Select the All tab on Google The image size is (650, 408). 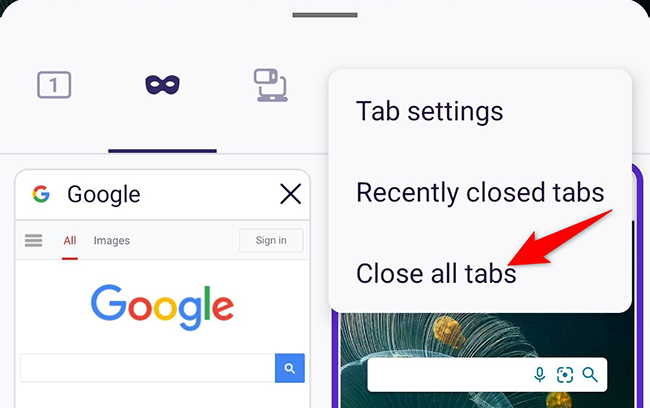pos(70,240)
